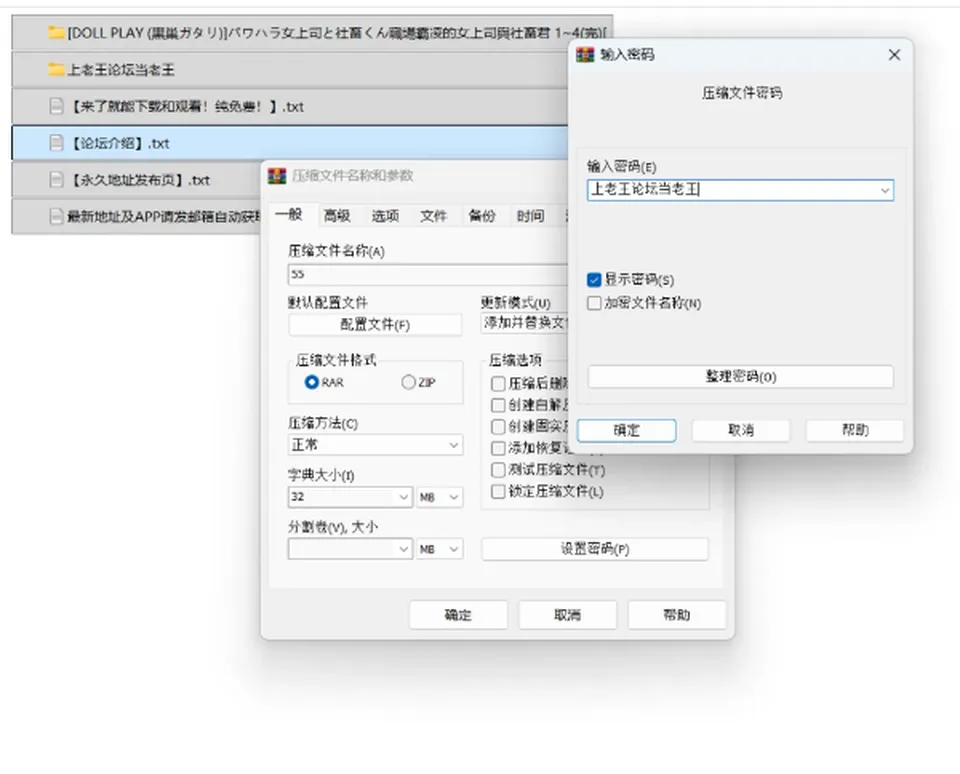Click 取消 in the 压缩文件名称和参数 dialog

(x=568, y=615)
